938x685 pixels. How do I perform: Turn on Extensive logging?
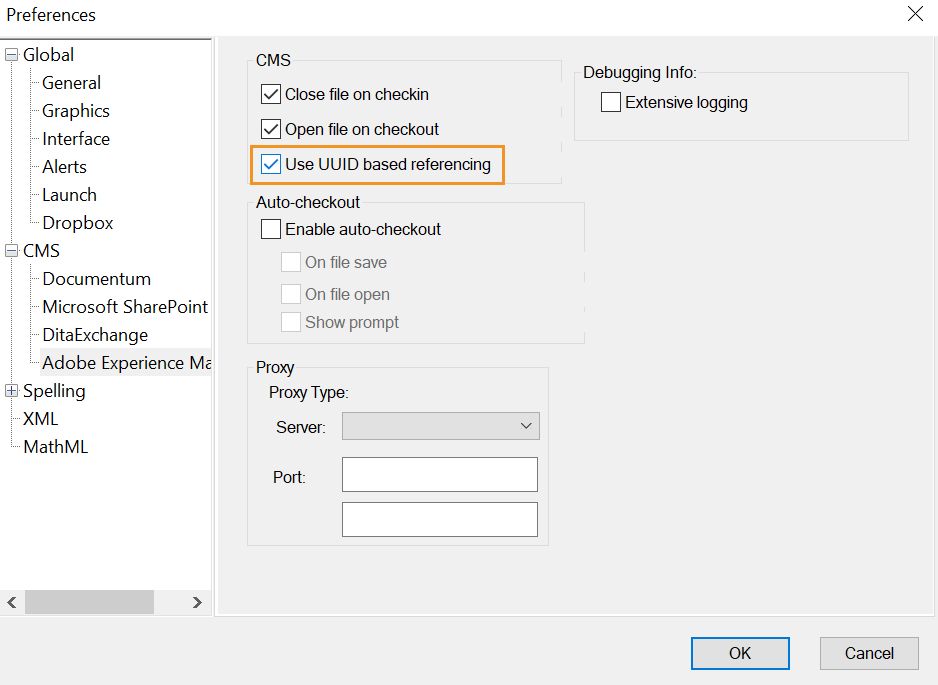pos(611,102)
